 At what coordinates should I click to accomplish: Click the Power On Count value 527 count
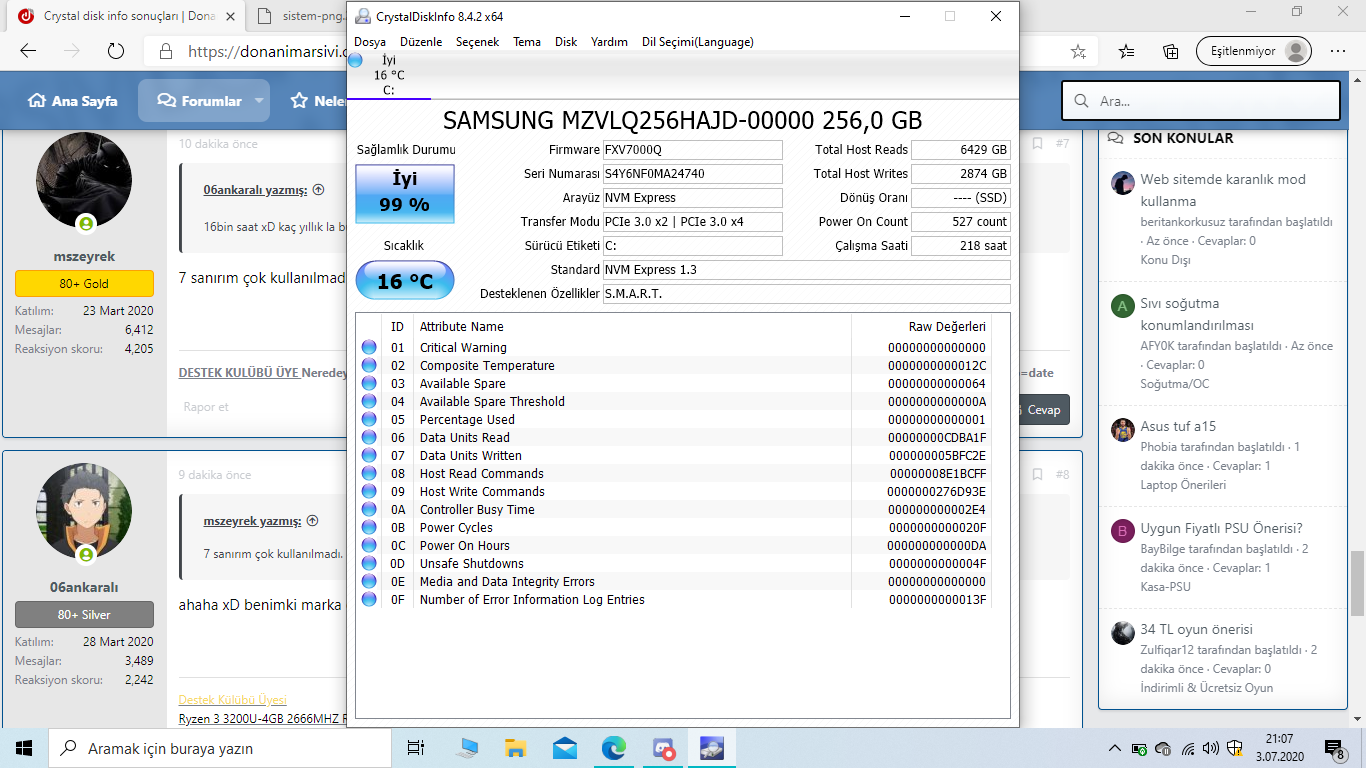(x=960, y=222)
